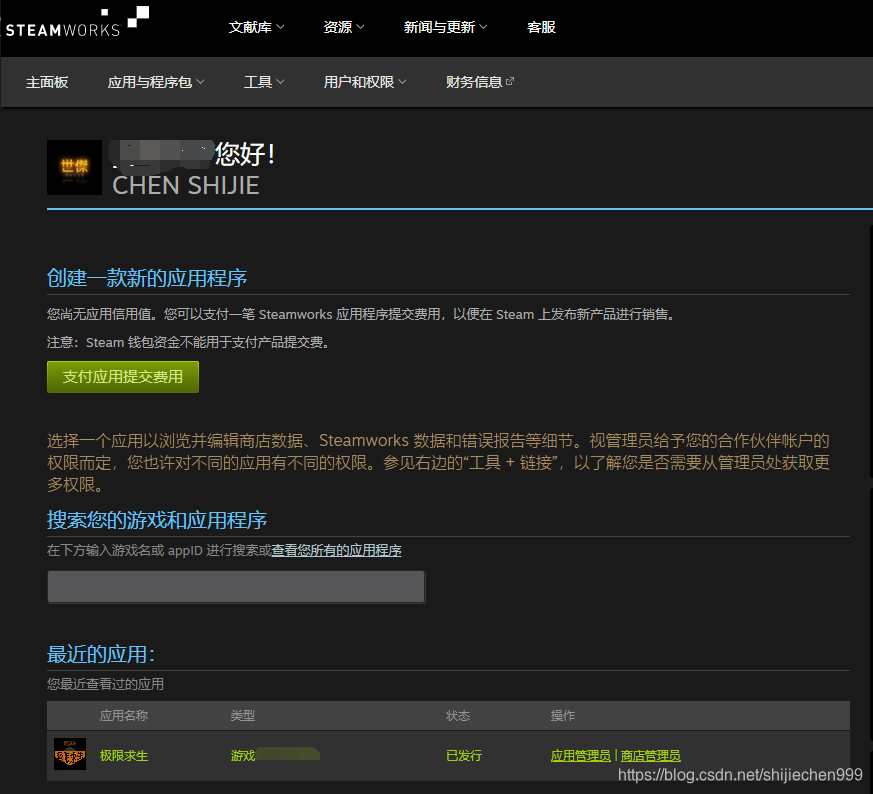Open the 主面板 dashboard tab

click(x=47, y=82)
